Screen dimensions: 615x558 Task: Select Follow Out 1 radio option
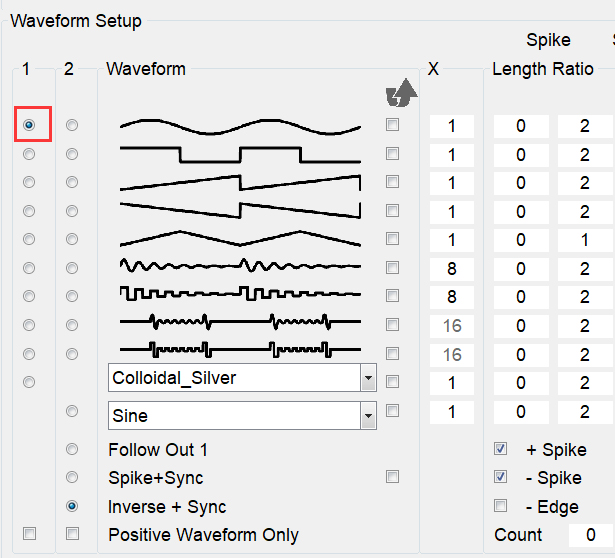pos(72,449)
